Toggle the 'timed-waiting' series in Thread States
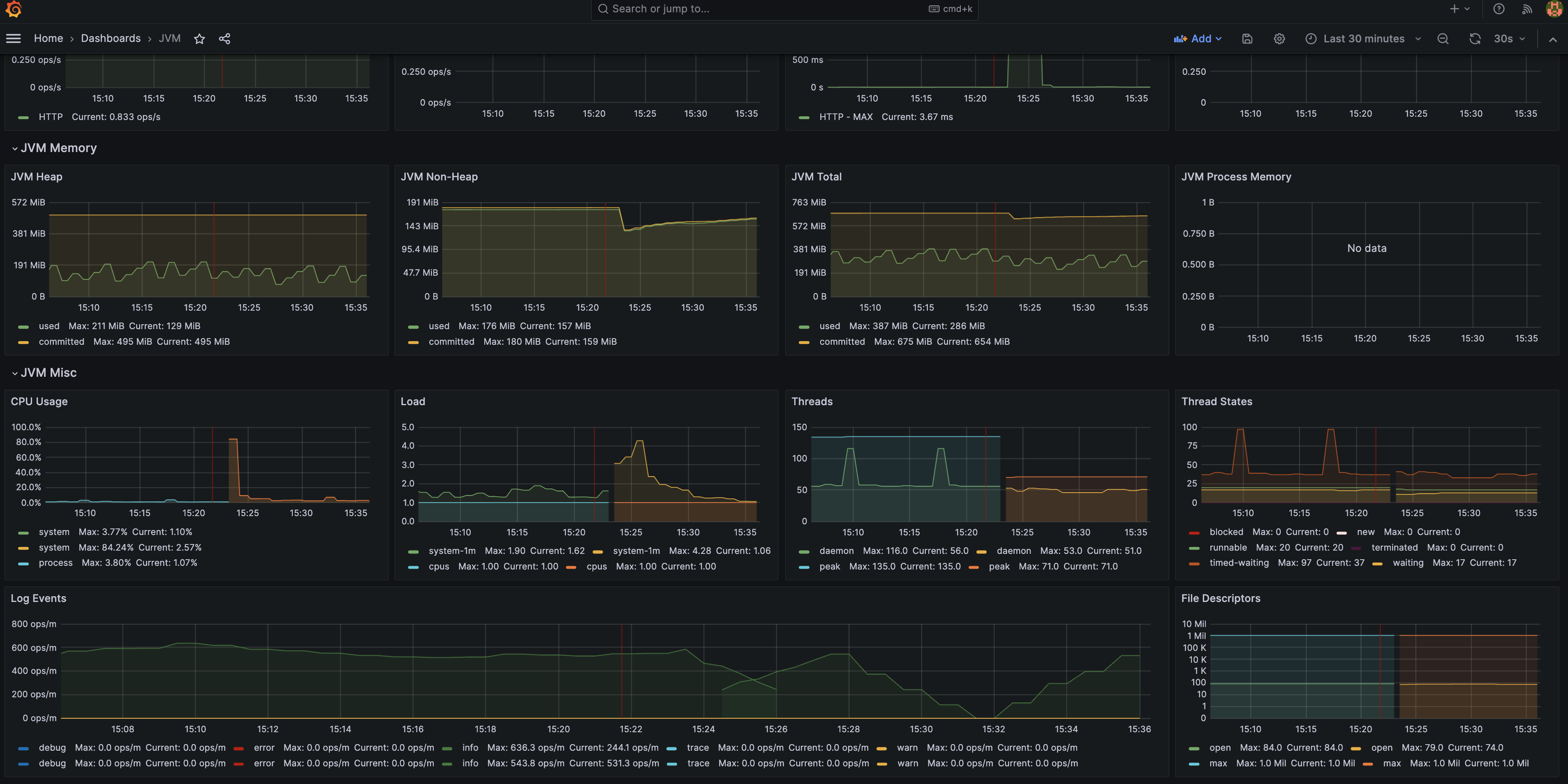 1238,563
